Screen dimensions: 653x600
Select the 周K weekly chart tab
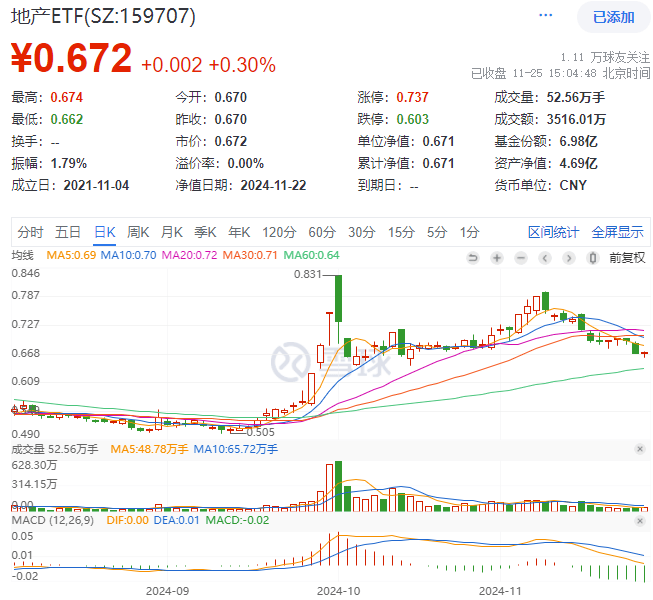click(138, 232)
